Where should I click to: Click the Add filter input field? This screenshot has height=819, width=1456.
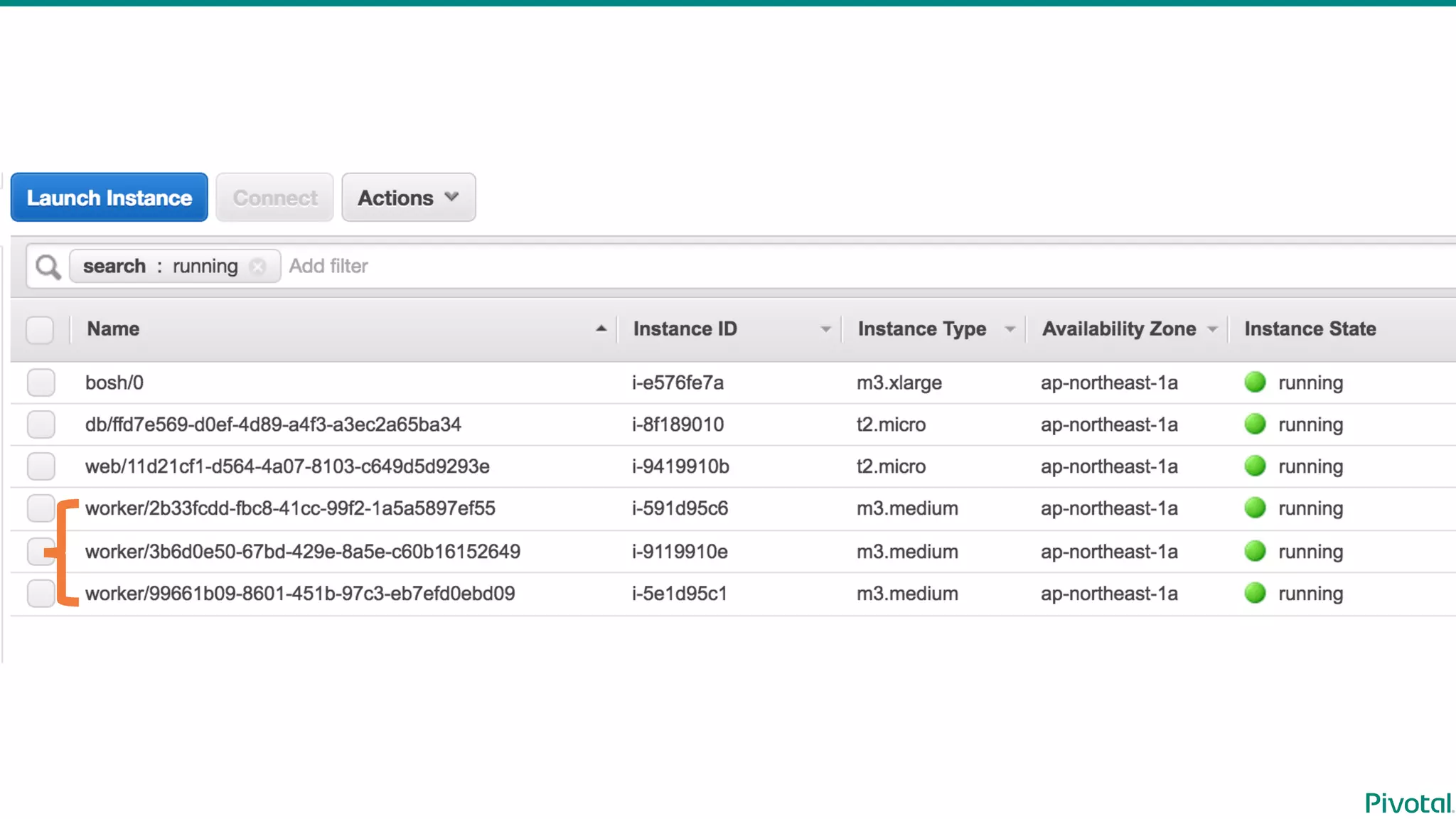tap(328, 266)
